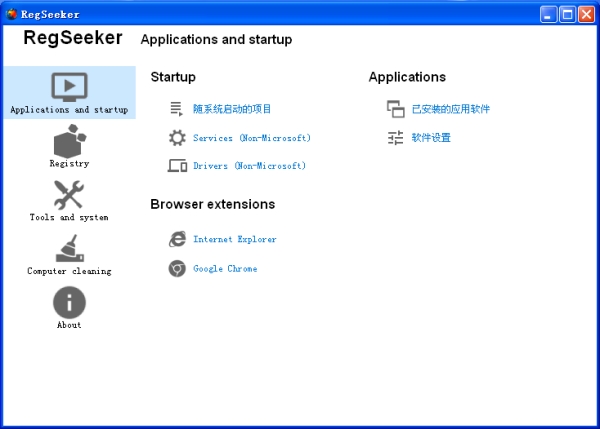This screenshot has height=429, width=600.
Task: Open Drivers (Non-Microsoft) link
Action: point(249,166)
